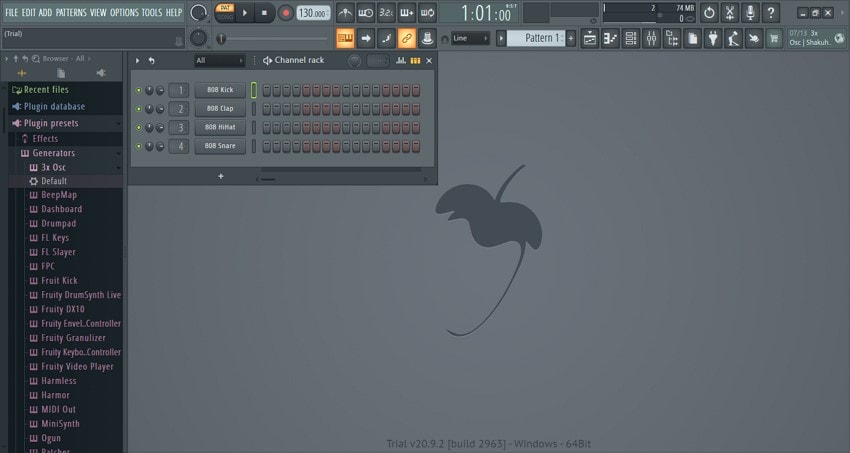This screenshot has height=453, width=850.
Task: Open the Piano roll window
Action: [x=610, y=38]
